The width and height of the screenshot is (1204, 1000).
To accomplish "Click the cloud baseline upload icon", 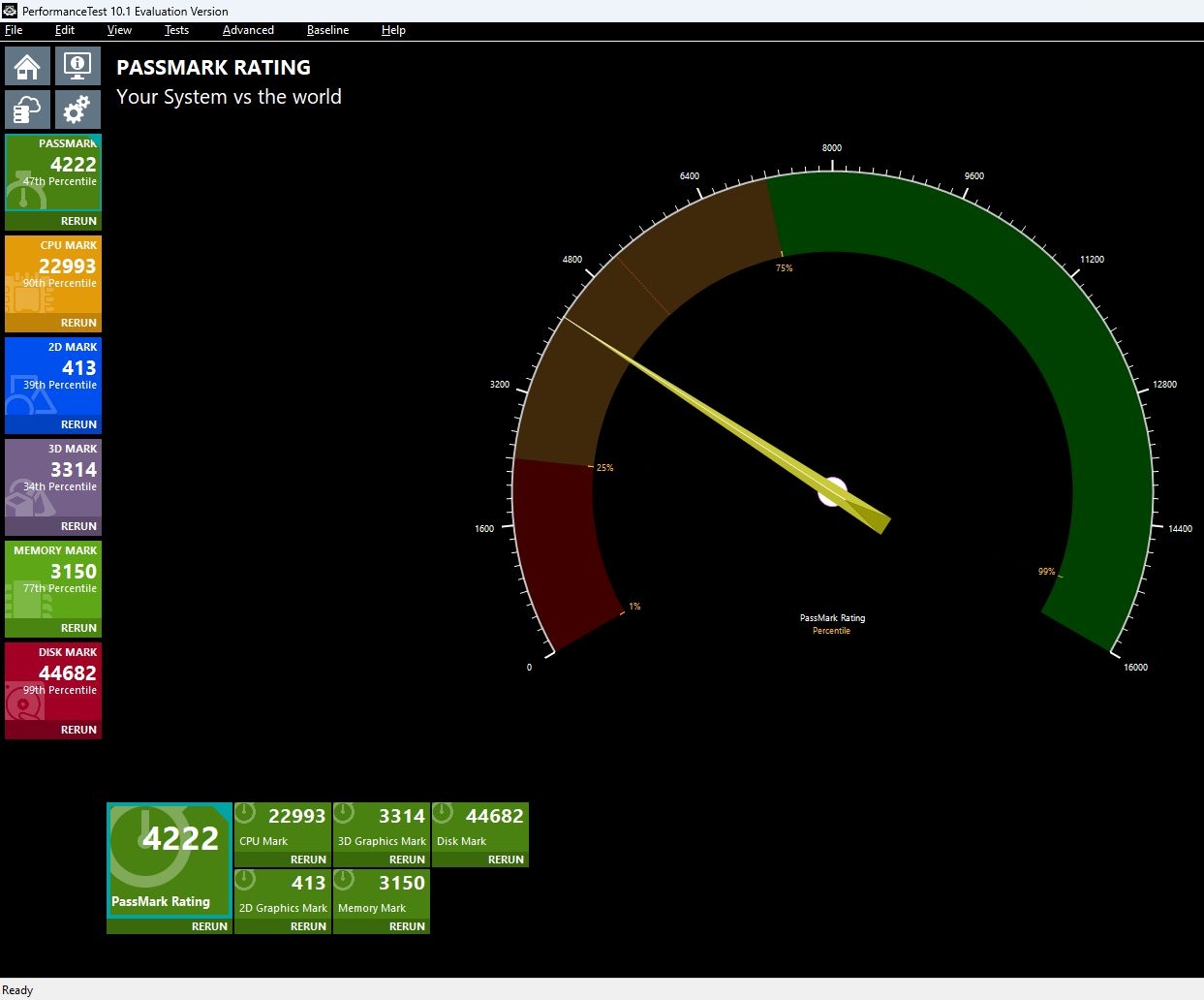I will click(27, 109).
